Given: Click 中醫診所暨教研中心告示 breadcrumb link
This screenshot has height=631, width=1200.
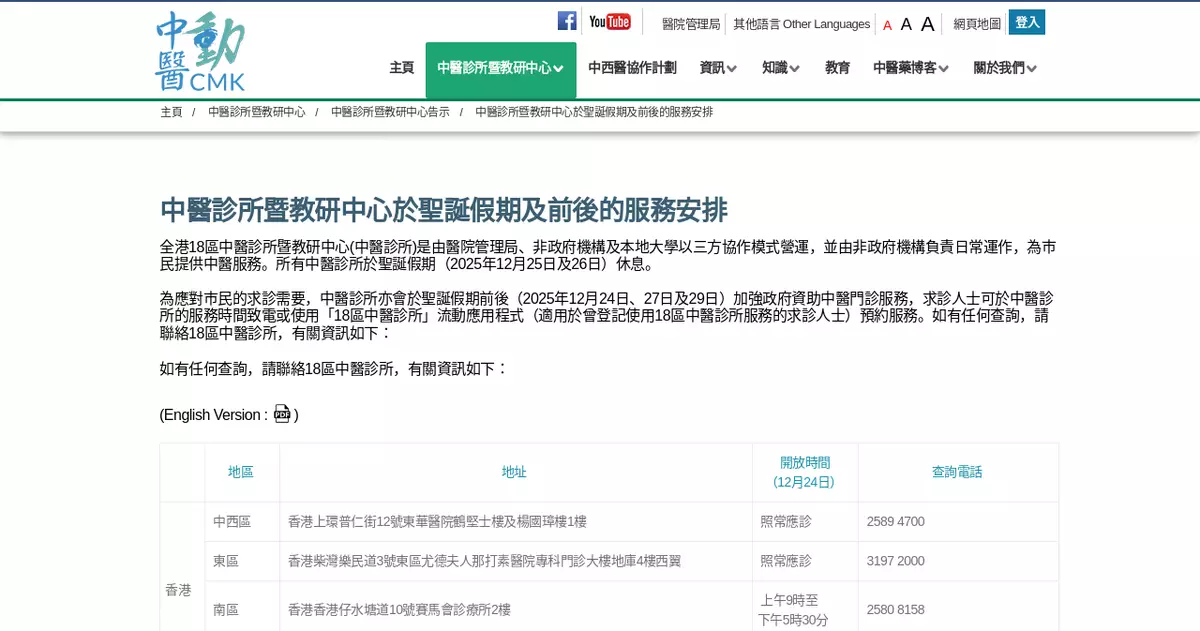Looking at the screenshot, I should tap(390, 112).
